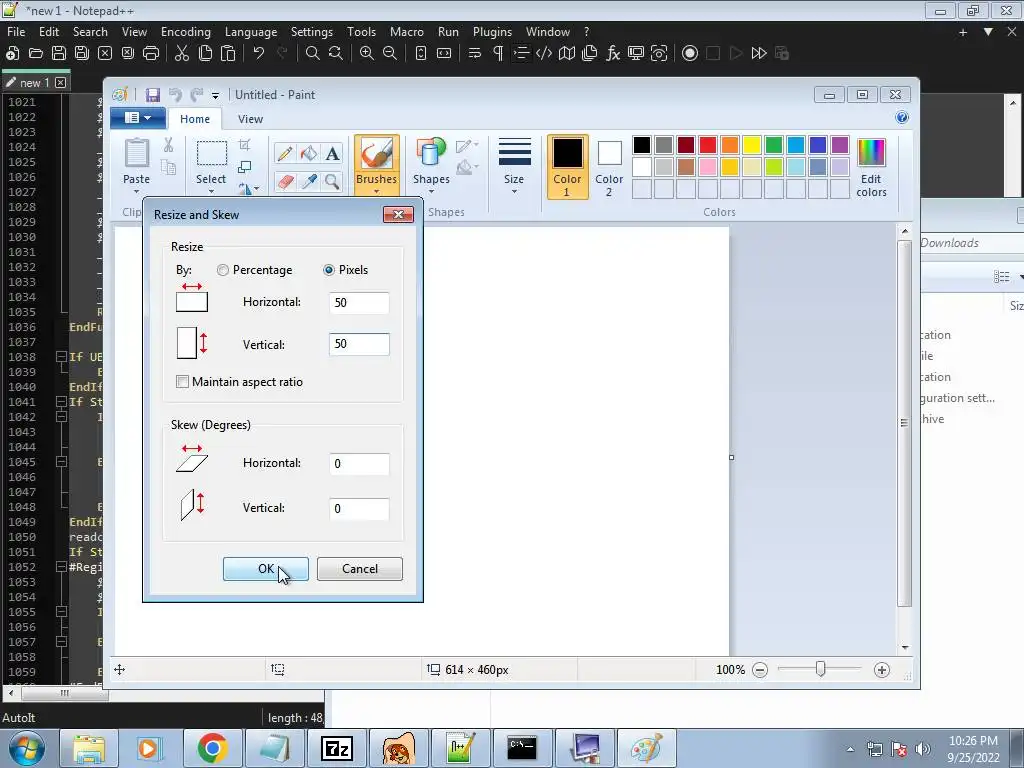Open Notepad++ Plugins menu
This screenshot has height=768, width=1024.
tap(492, 32)
